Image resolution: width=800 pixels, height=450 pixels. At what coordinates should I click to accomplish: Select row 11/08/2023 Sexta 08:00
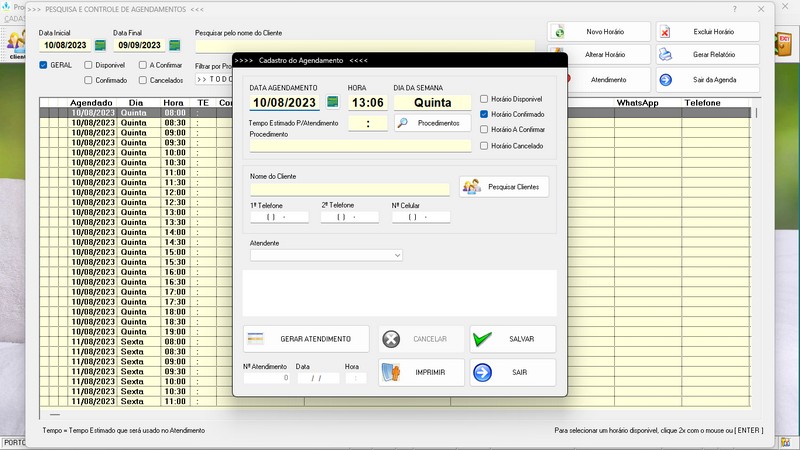click(x=395, y=342)
